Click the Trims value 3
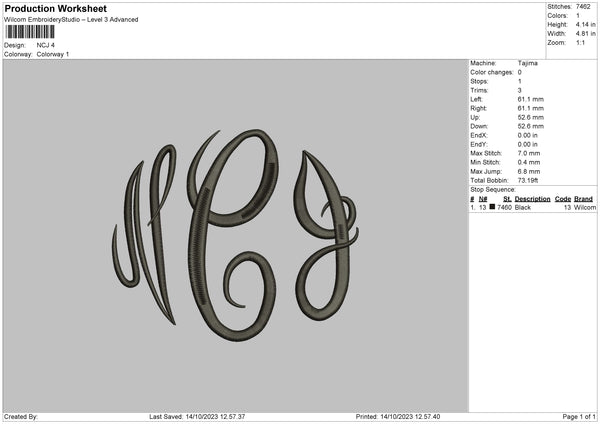Viewport: 600px width, 424px height. click(520, 90)
